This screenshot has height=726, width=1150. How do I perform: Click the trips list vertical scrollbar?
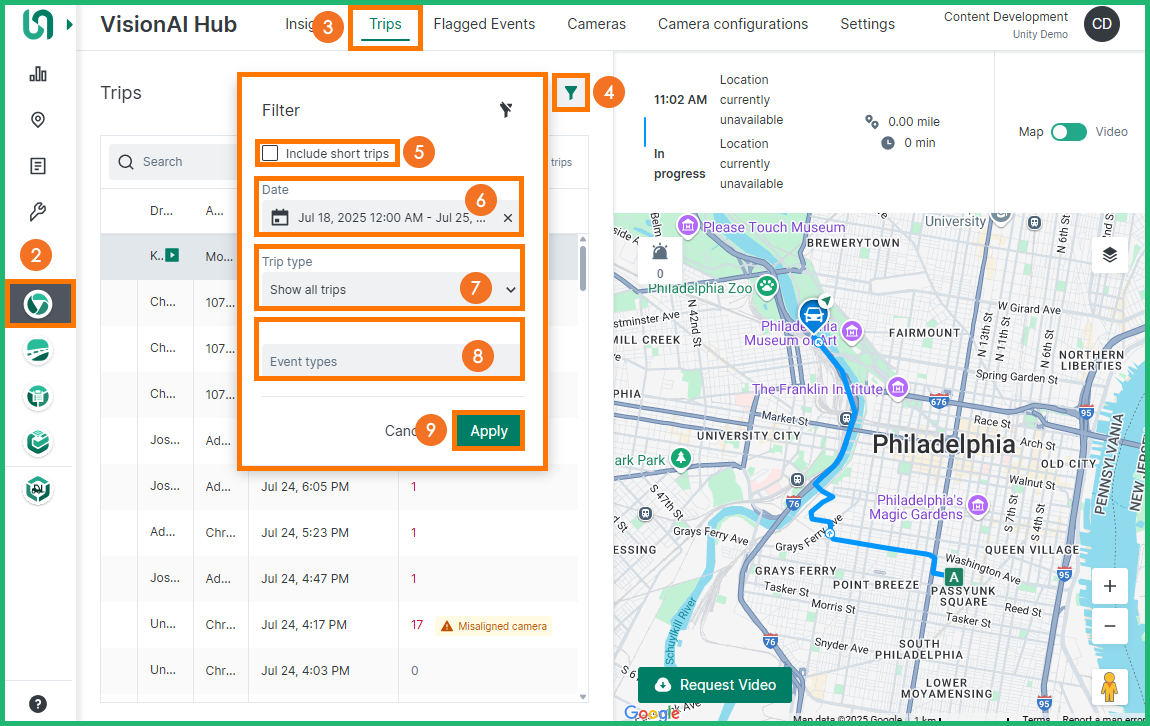click(583, 265)
